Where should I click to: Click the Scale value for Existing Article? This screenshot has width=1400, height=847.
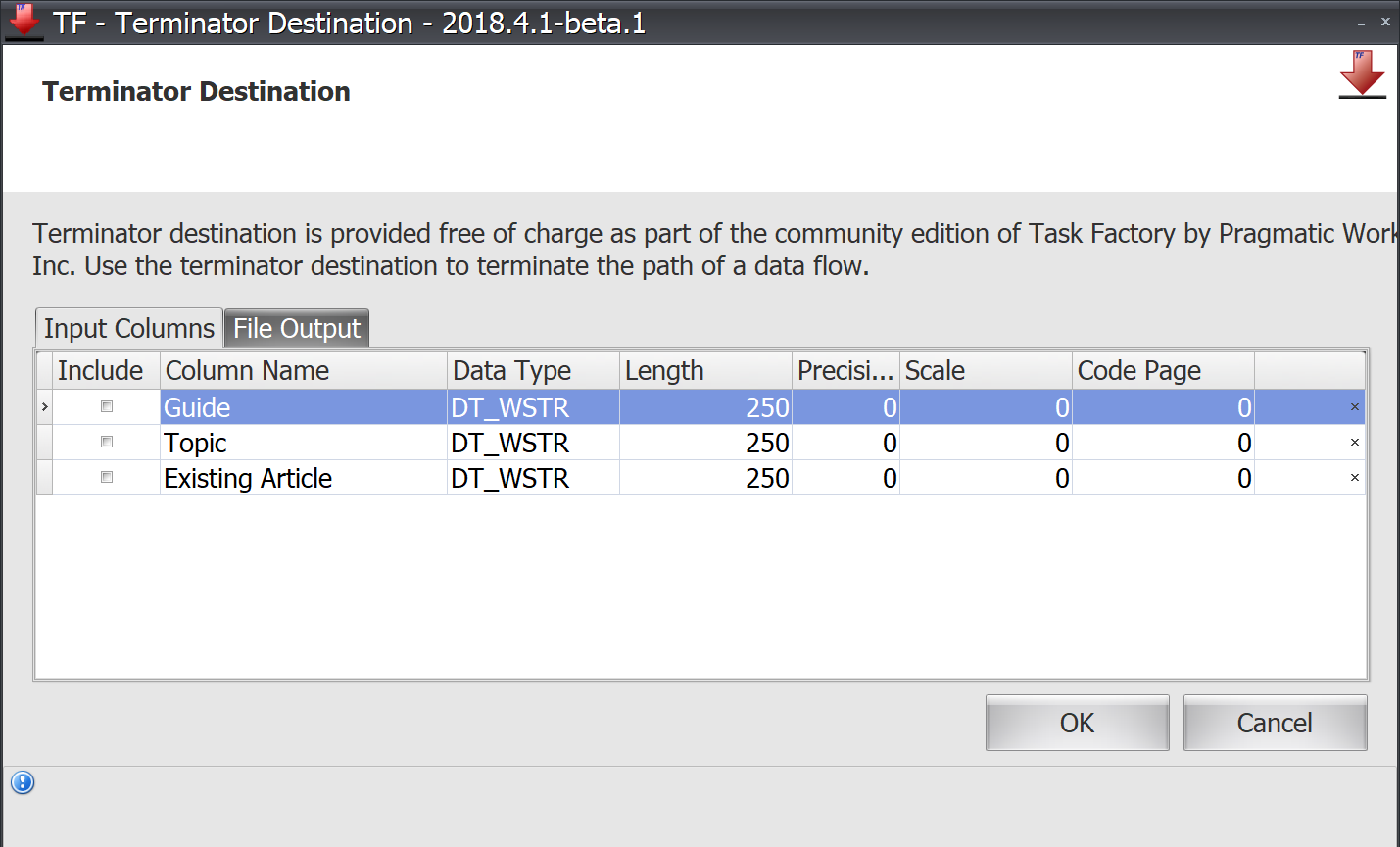click(986, 478)
